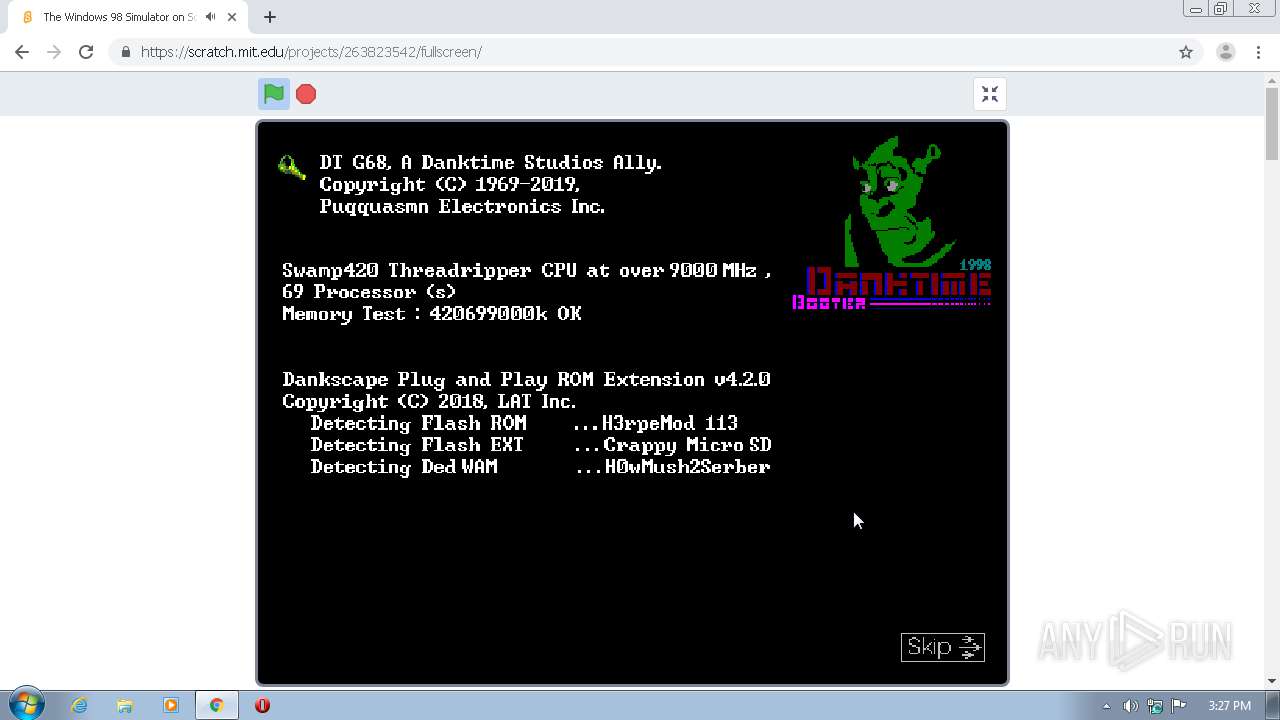Bookmark this page with the star icon

(x=1186, y=52)
